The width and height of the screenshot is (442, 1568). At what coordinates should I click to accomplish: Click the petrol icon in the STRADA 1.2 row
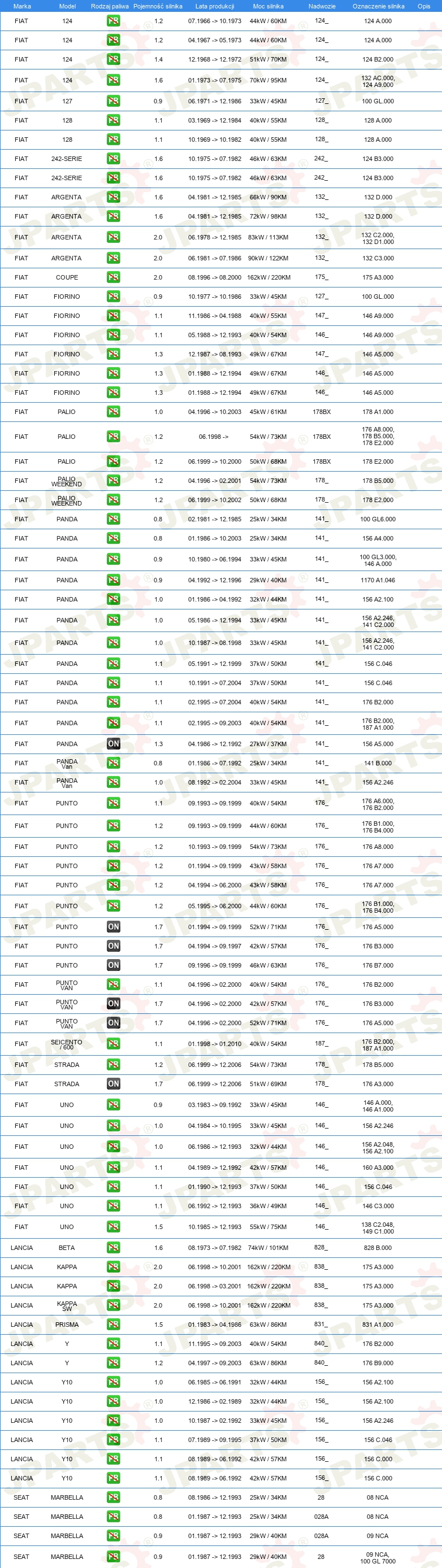click(x=113, y=1065)
